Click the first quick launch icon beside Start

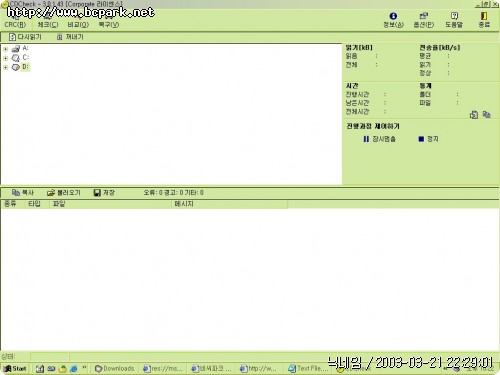40,369
